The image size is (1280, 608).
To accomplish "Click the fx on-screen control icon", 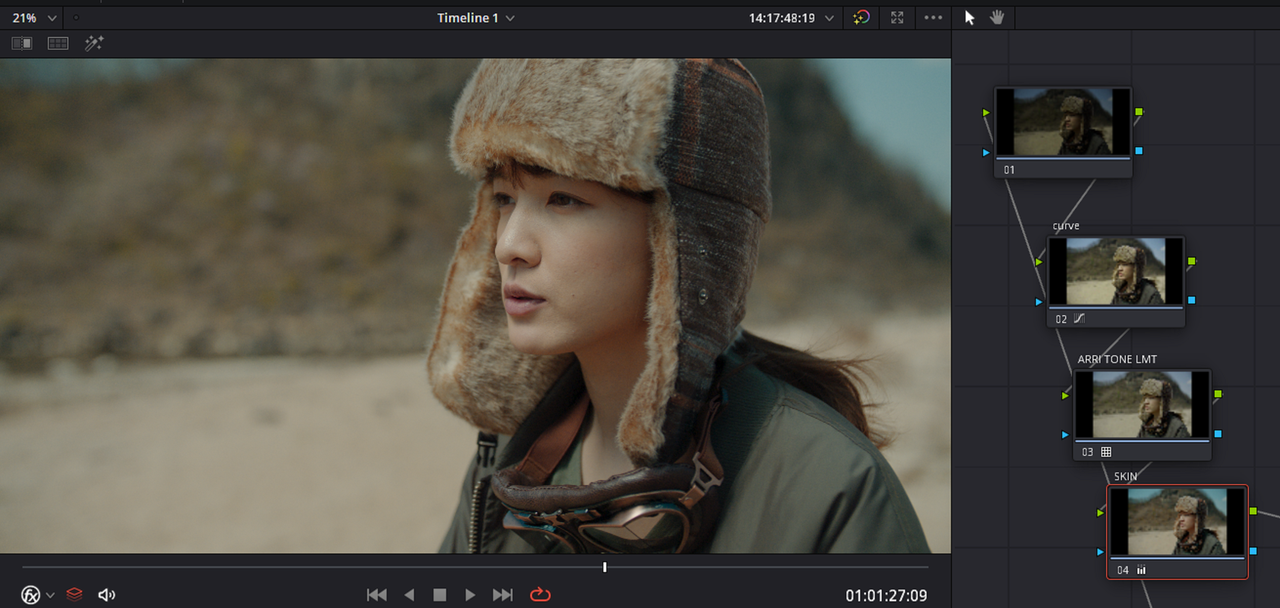I will [x=31, y=595].
